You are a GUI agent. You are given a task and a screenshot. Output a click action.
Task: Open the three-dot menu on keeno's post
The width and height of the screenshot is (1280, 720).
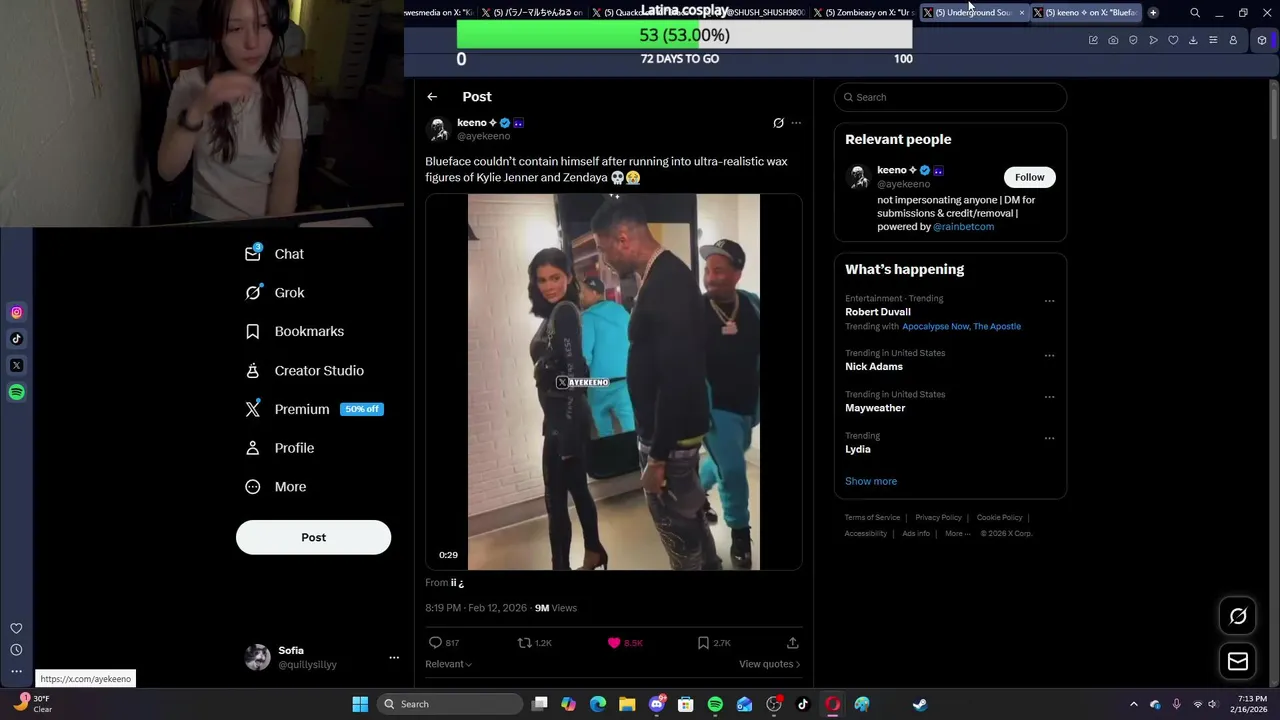(796, 123)
